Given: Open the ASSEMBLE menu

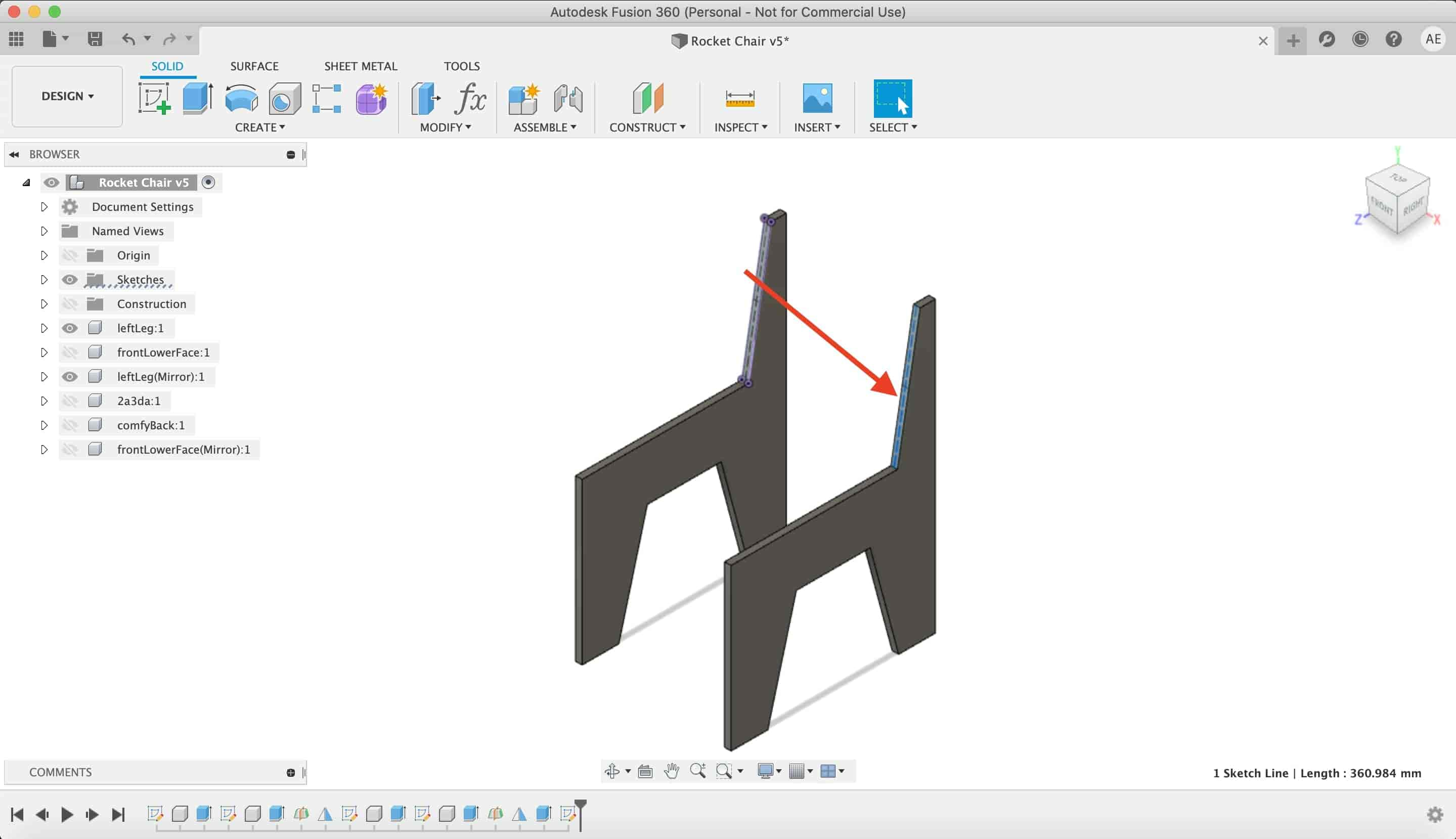Looking at the screenshot, I should point(545,127).
